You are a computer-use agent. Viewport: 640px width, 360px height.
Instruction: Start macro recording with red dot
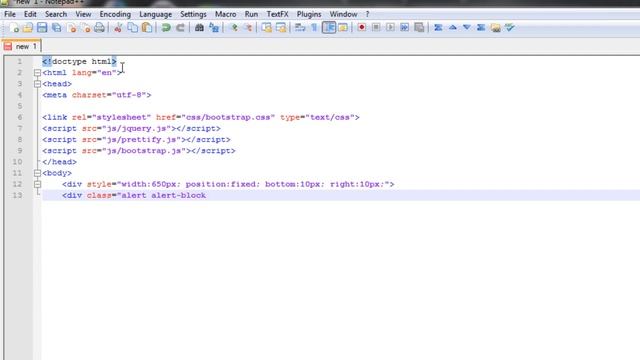[x=362, y=28]
